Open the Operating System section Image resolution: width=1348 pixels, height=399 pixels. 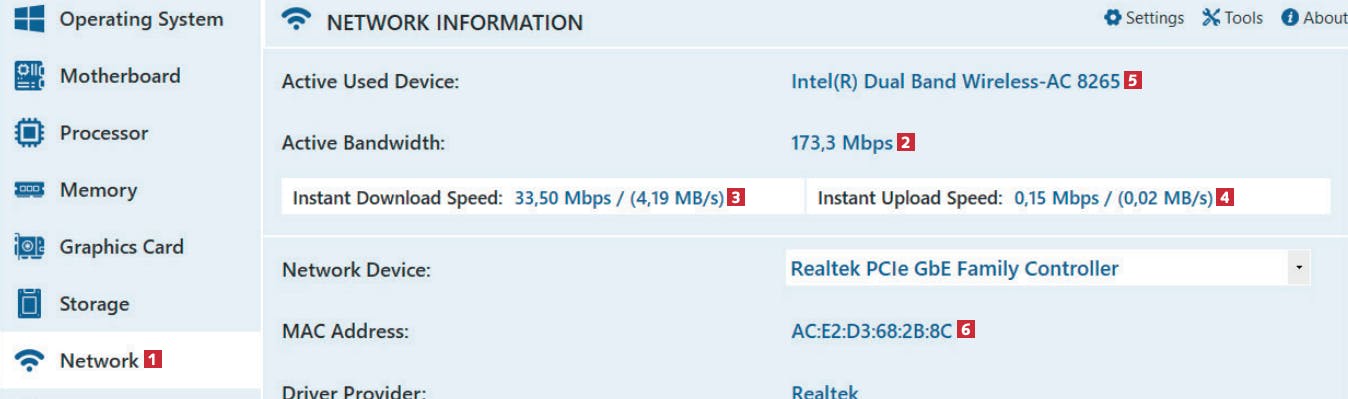coord(141,19)
